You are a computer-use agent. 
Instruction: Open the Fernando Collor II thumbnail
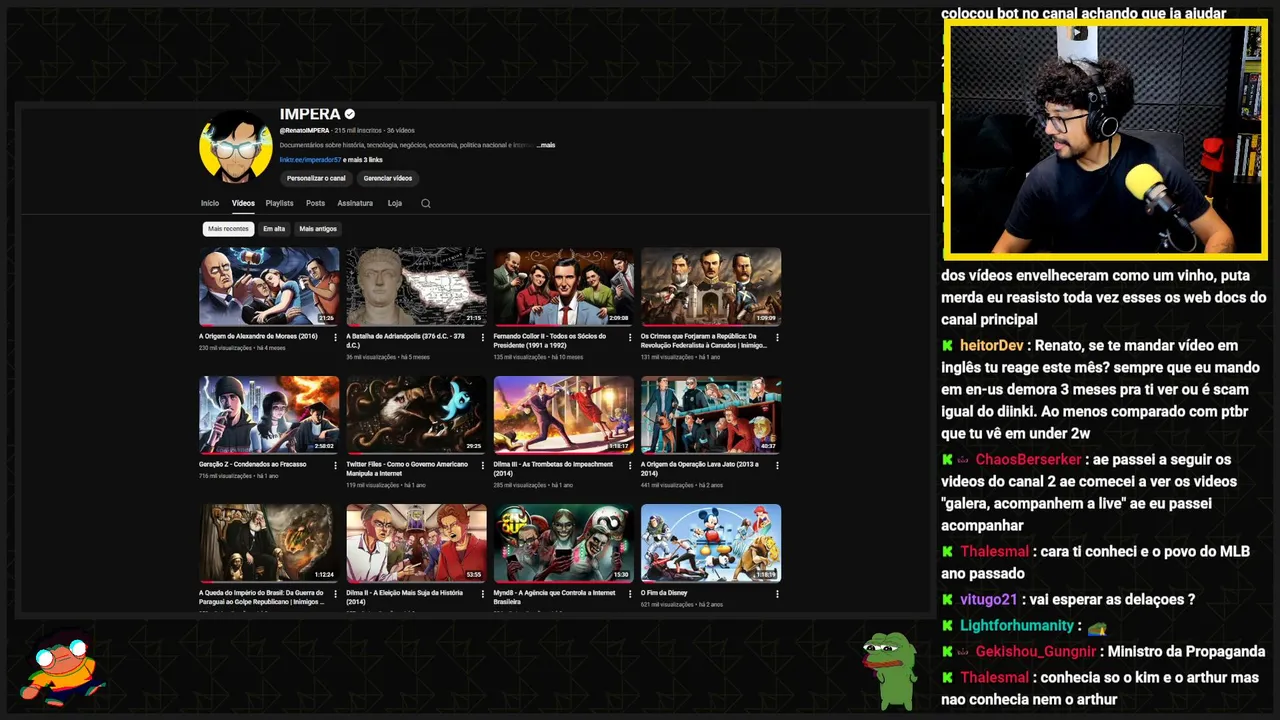[563, 286]
